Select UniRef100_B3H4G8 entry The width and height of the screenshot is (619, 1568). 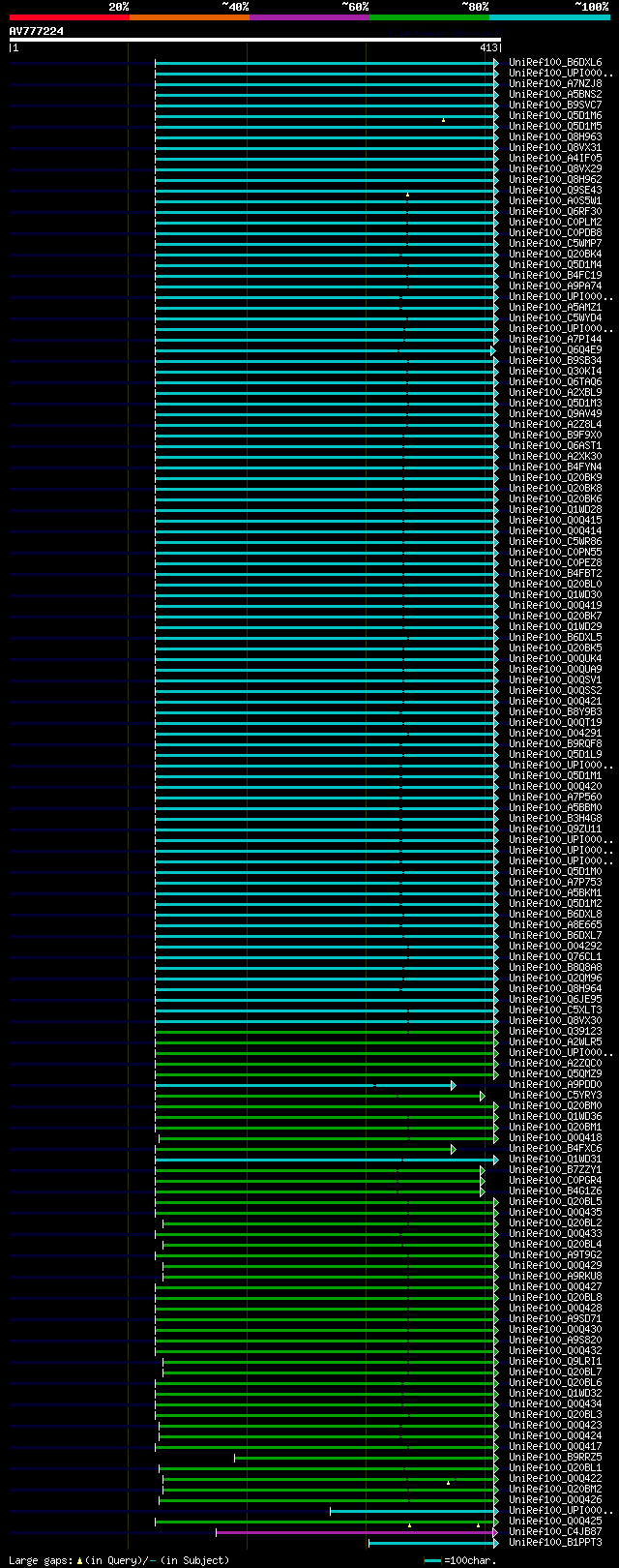pyautogui.click(x=555, y=819)
